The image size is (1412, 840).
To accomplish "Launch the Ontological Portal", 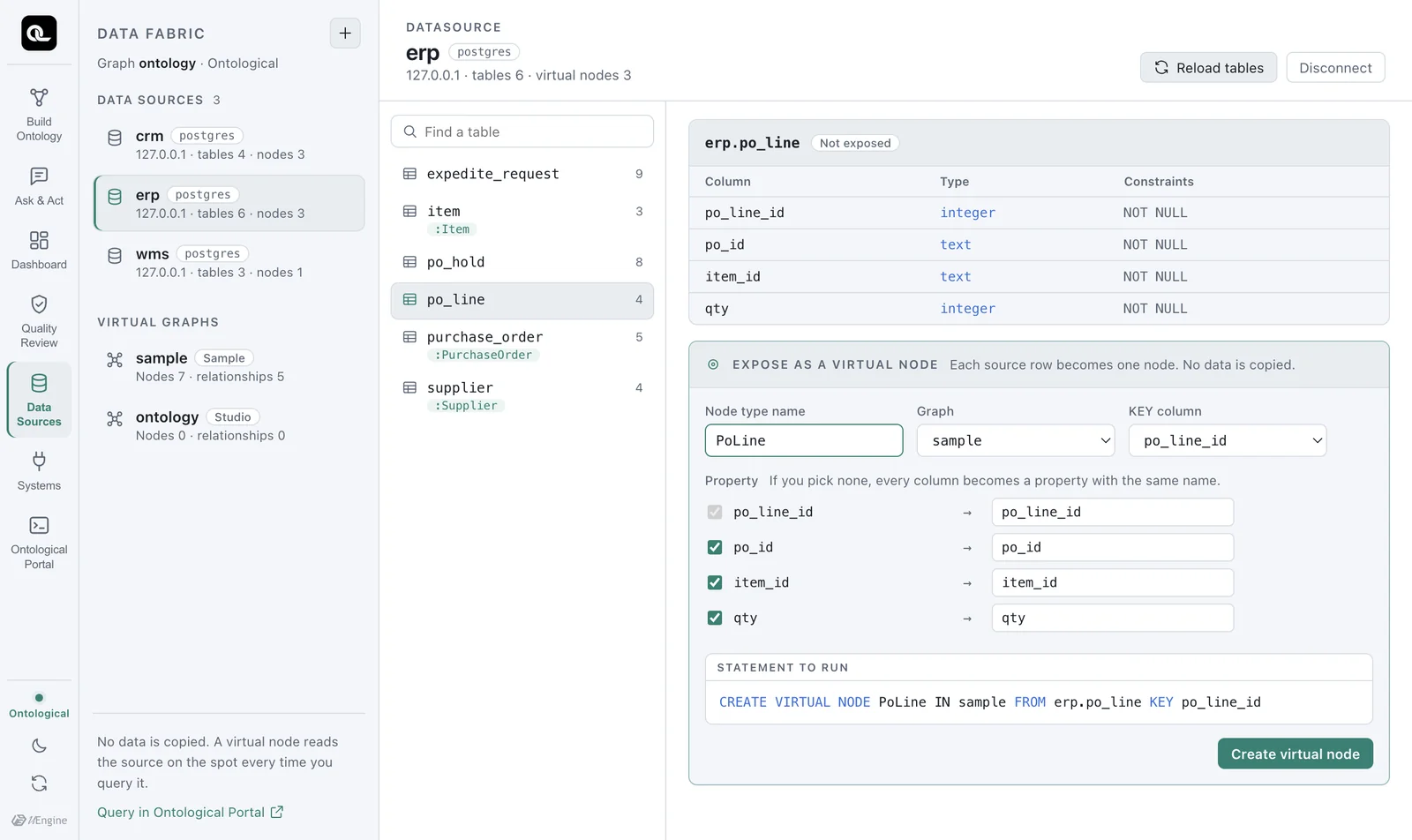I will click(39, 543).
